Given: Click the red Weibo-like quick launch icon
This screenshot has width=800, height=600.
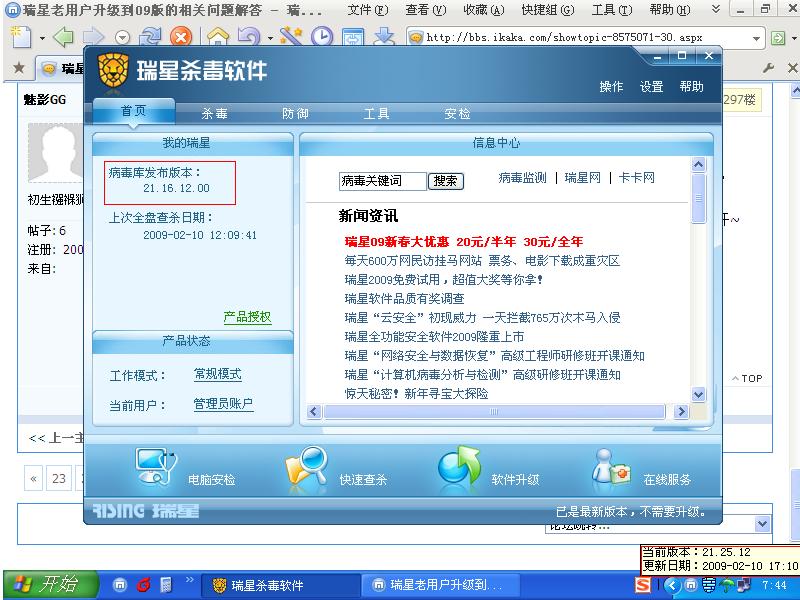Looking at the screenshot, I should [x=144, y=585].
